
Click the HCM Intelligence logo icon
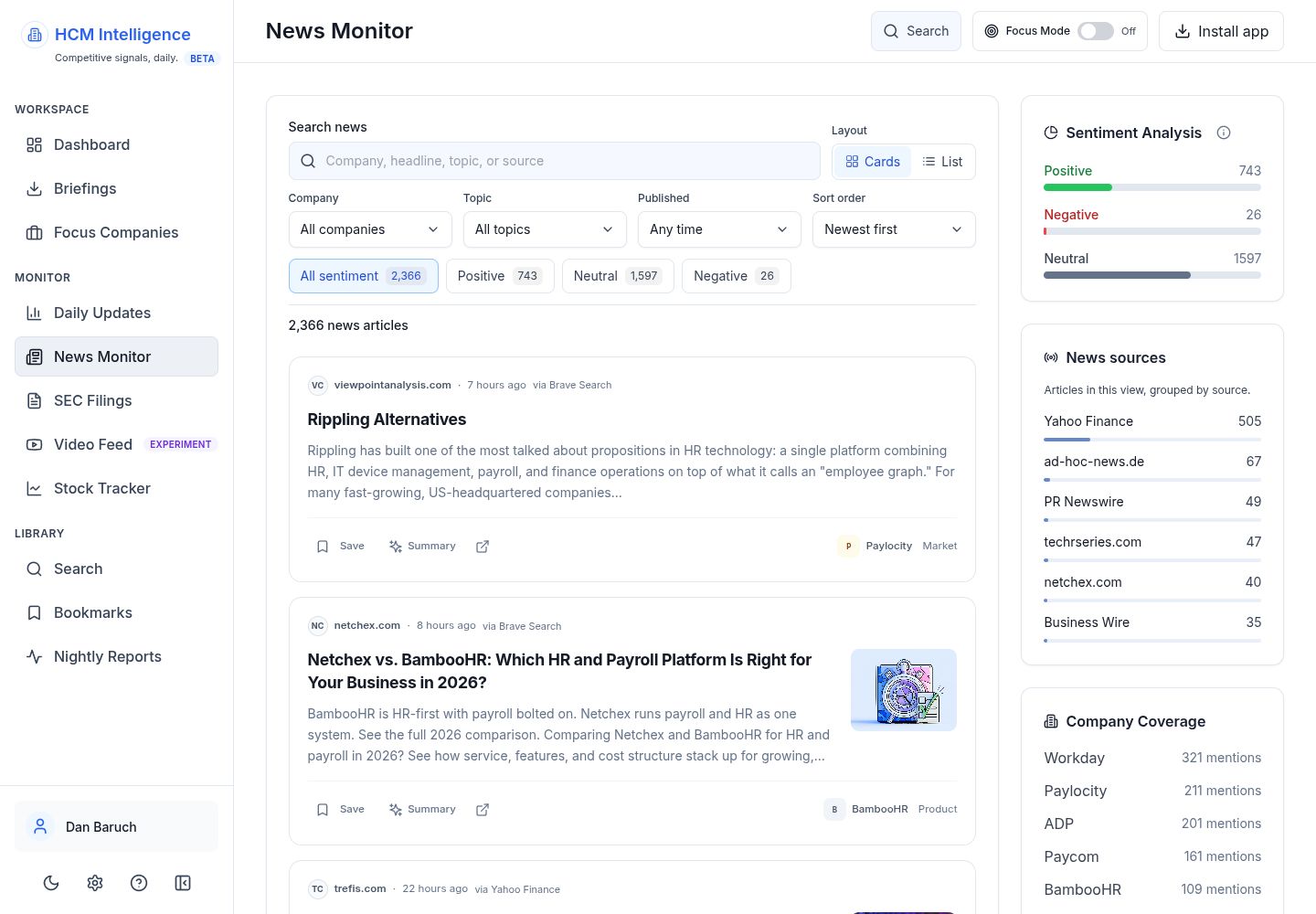[35, 35]
